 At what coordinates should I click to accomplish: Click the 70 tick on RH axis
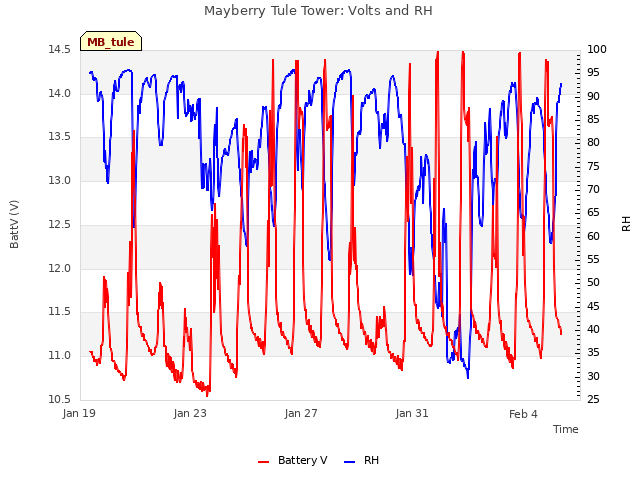[x=593, y=189]
